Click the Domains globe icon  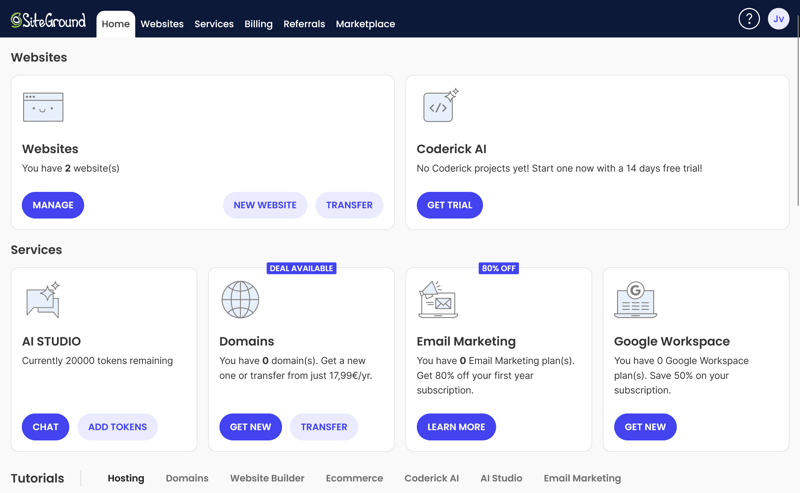click(240, 300)
